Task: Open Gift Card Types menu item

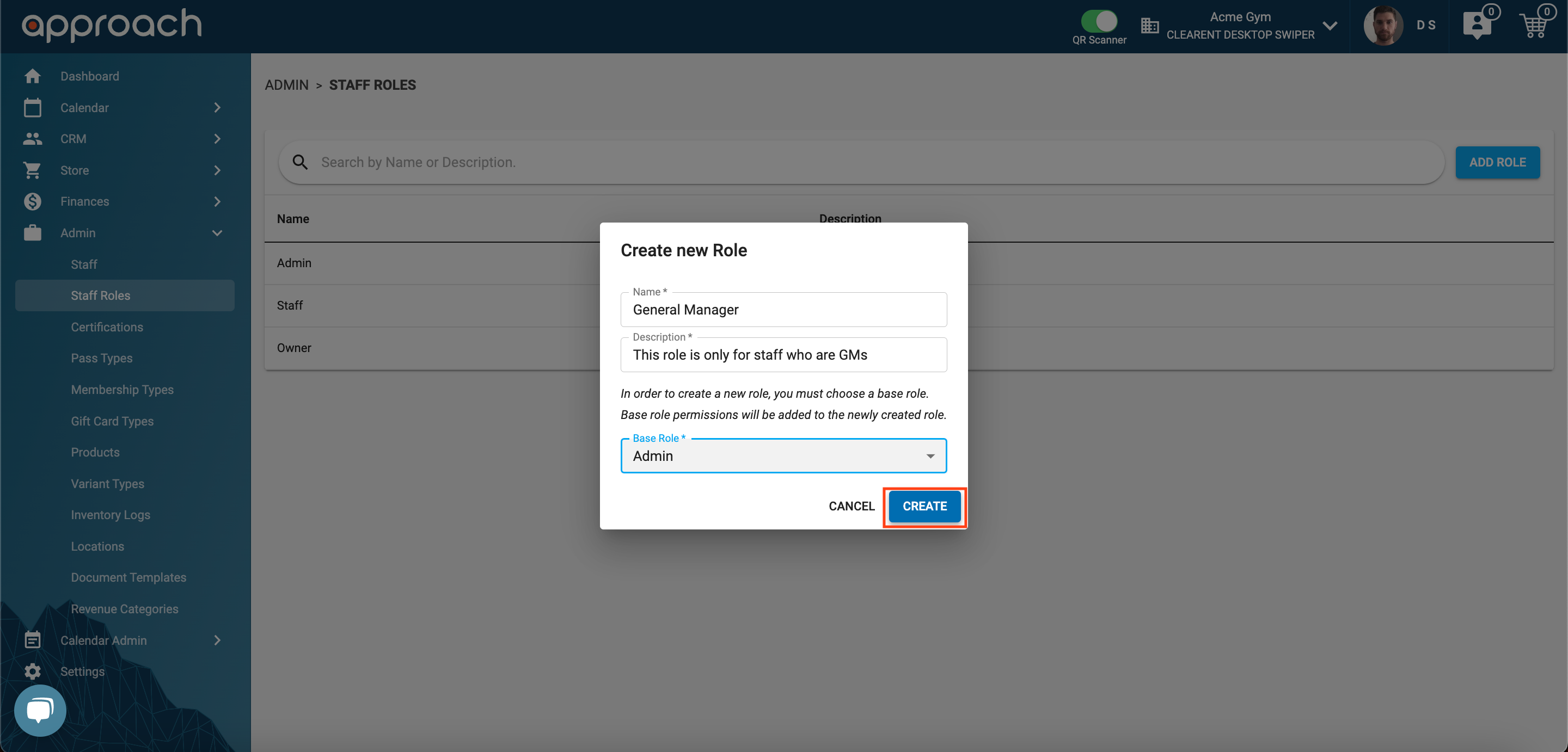Action: (x=112, y=421)
